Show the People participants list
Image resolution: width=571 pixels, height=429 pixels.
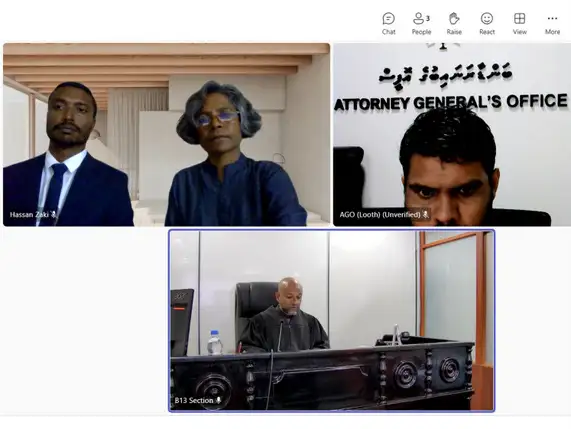coord(421,23)
